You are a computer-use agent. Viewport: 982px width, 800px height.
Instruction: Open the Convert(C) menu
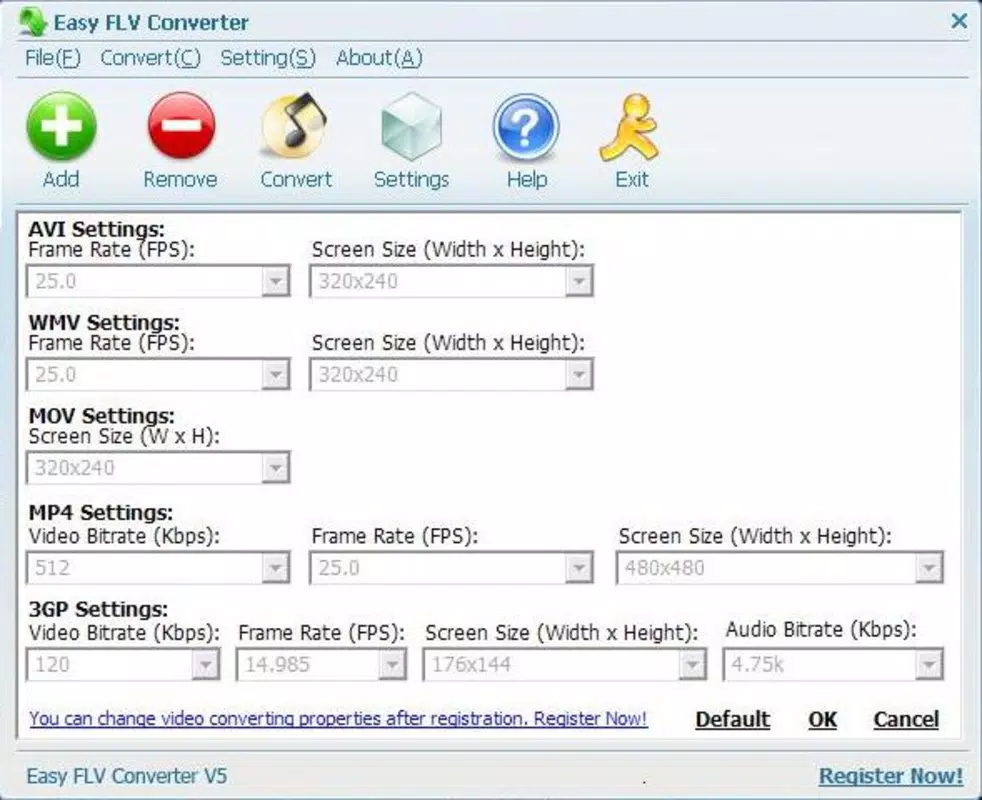(x=150, y=58)
